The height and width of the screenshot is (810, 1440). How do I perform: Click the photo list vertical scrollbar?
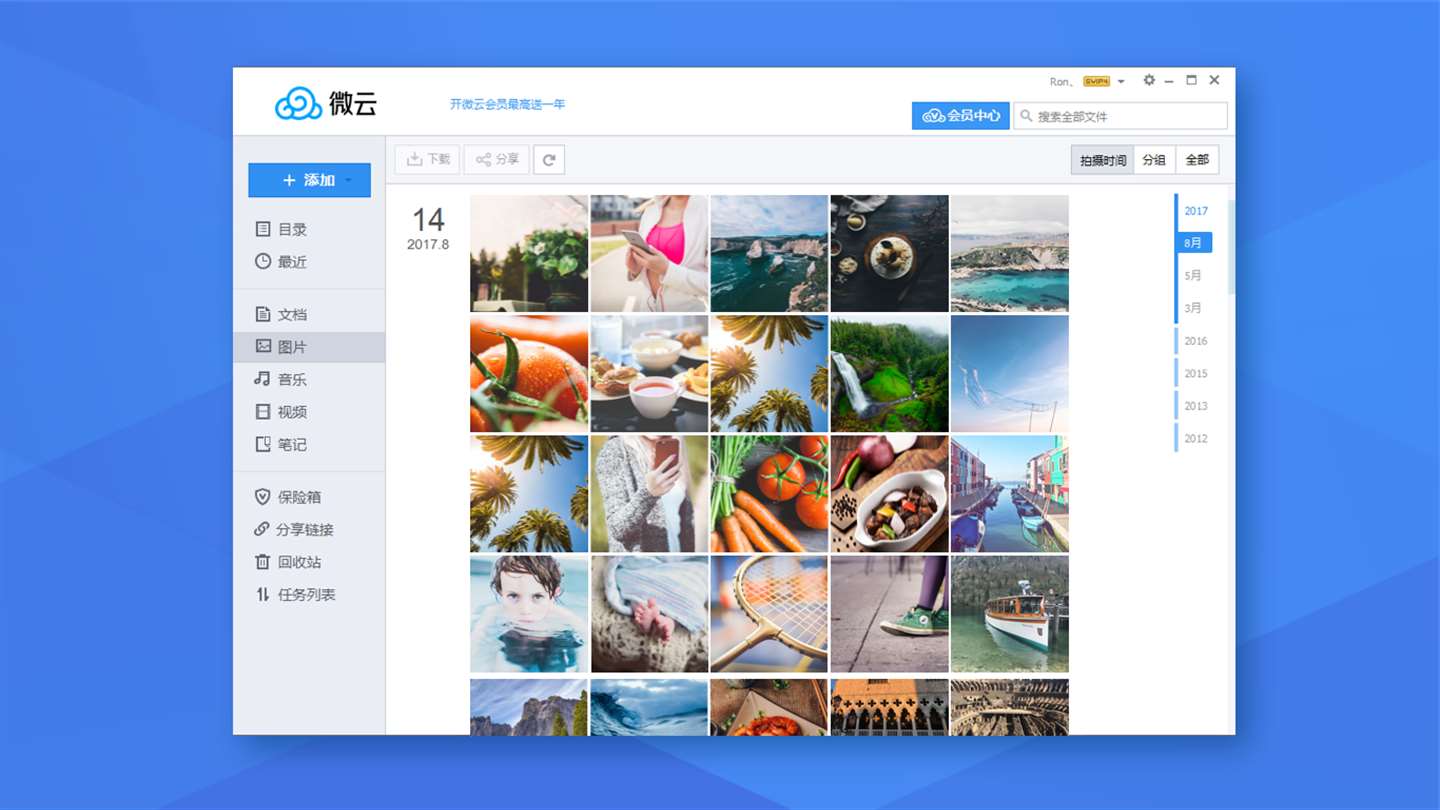click(x=1231, y=247)
